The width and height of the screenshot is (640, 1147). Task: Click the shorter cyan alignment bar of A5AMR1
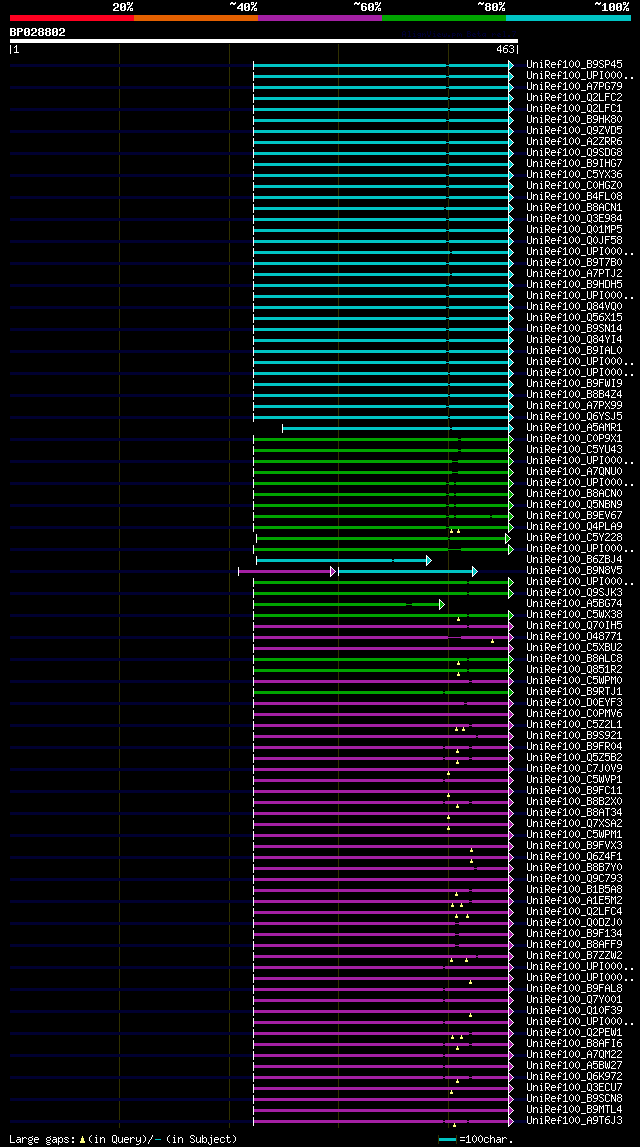[398, 428]
